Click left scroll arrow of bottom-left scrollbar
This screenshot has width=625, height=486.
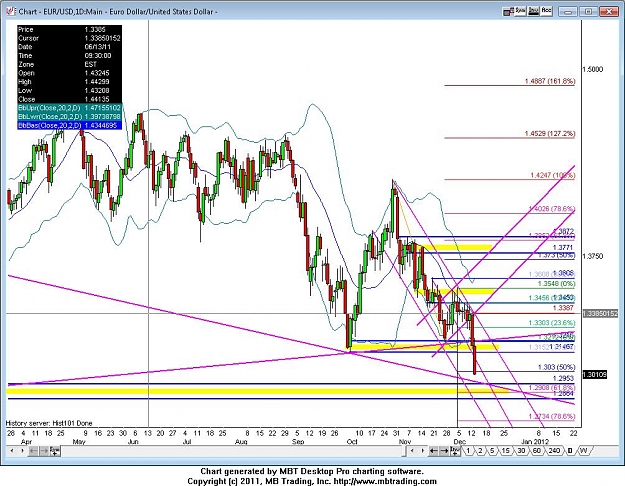click(12, 451)
